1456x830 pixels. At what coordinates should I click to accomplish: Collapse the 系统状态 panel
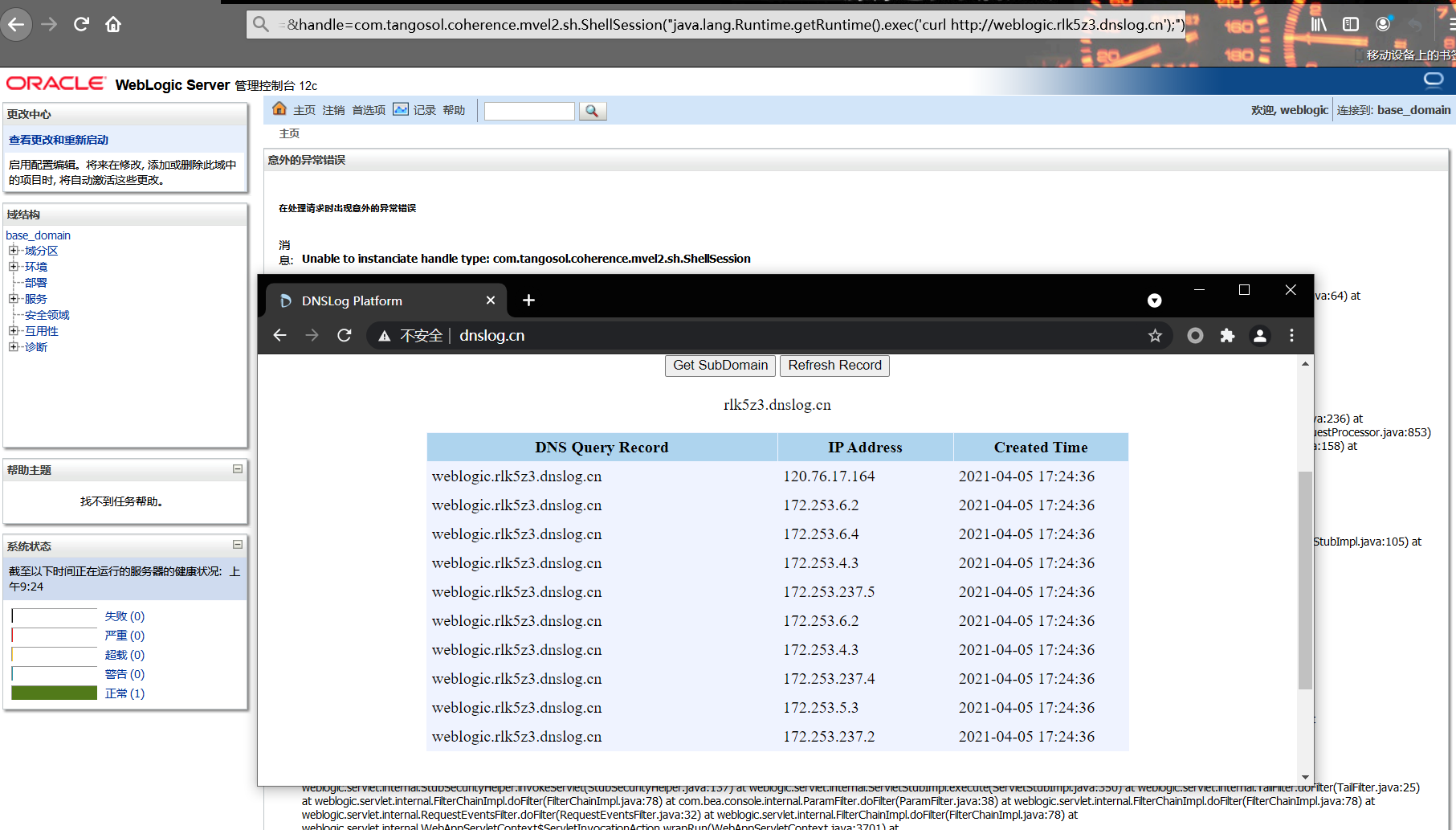[x=238, y=545]
